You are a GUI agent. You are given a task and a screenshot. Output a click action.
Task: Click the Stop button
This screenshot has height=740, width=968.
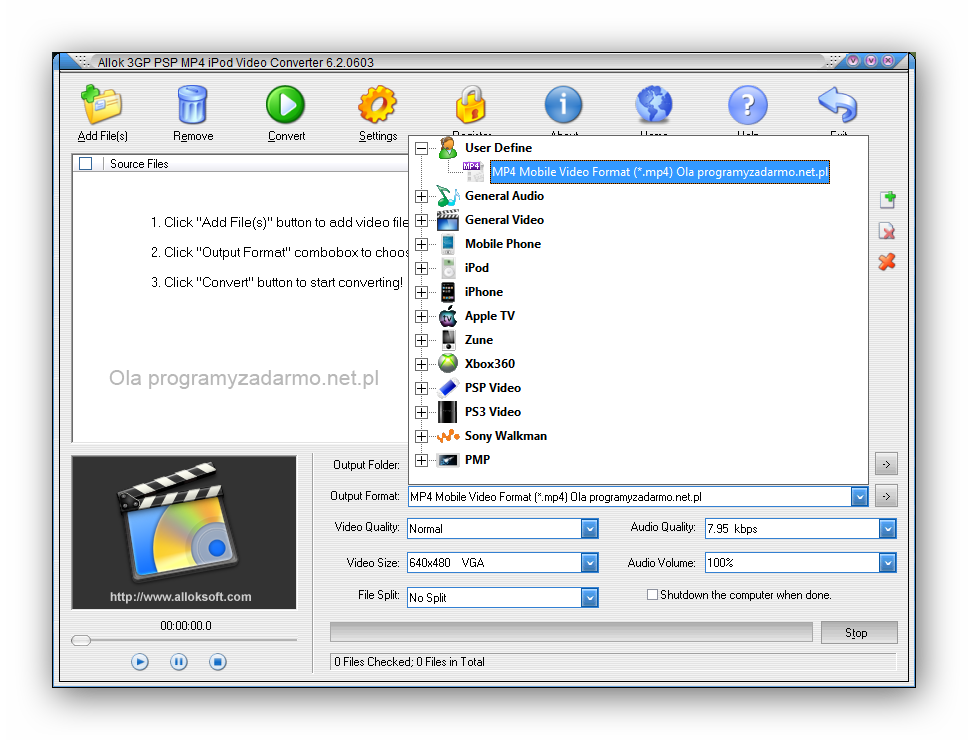(859, 633)
